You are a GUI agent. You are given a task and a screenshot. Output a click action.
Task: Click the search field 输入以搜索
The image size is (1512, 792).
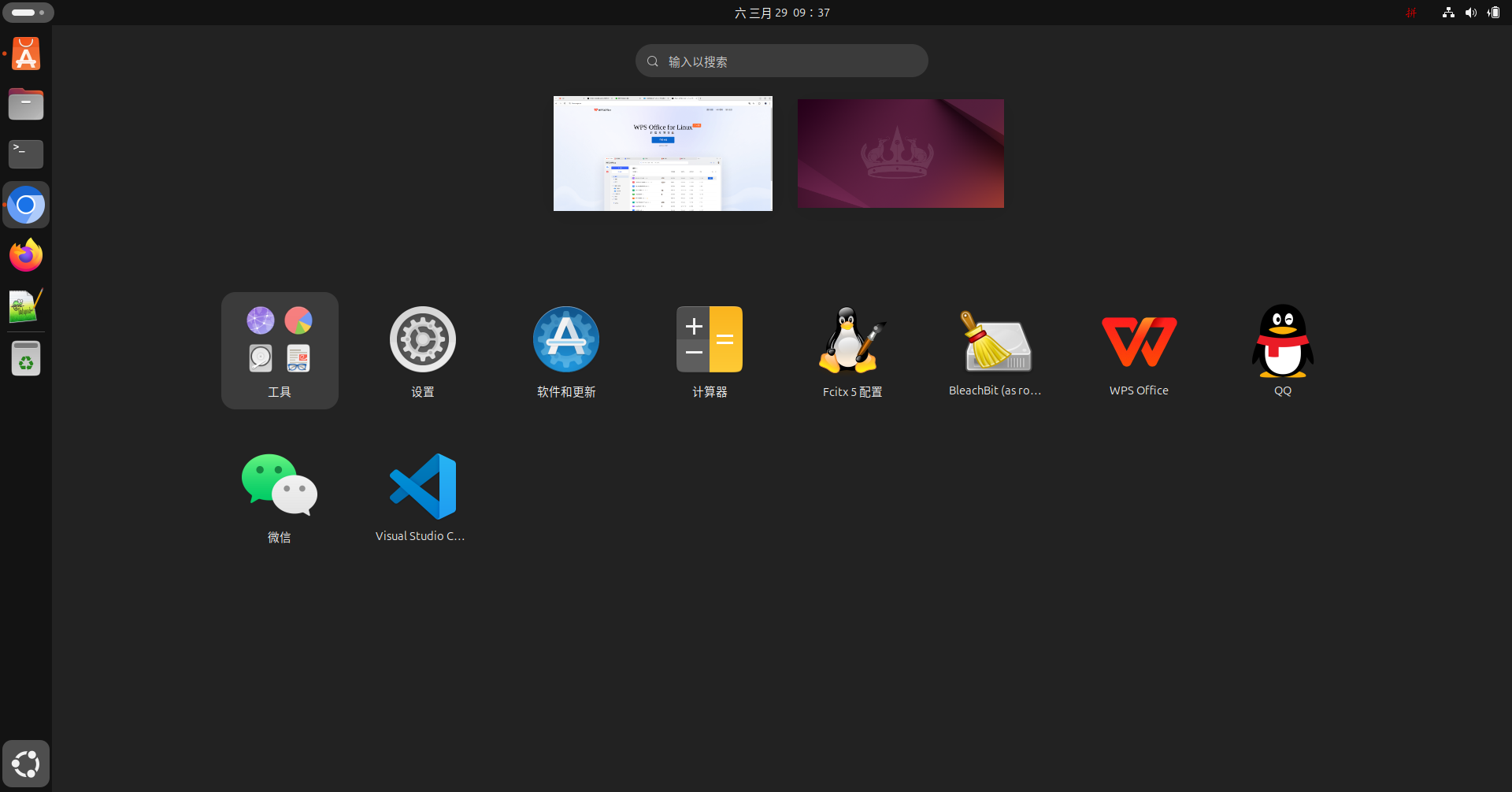(781, 61)
